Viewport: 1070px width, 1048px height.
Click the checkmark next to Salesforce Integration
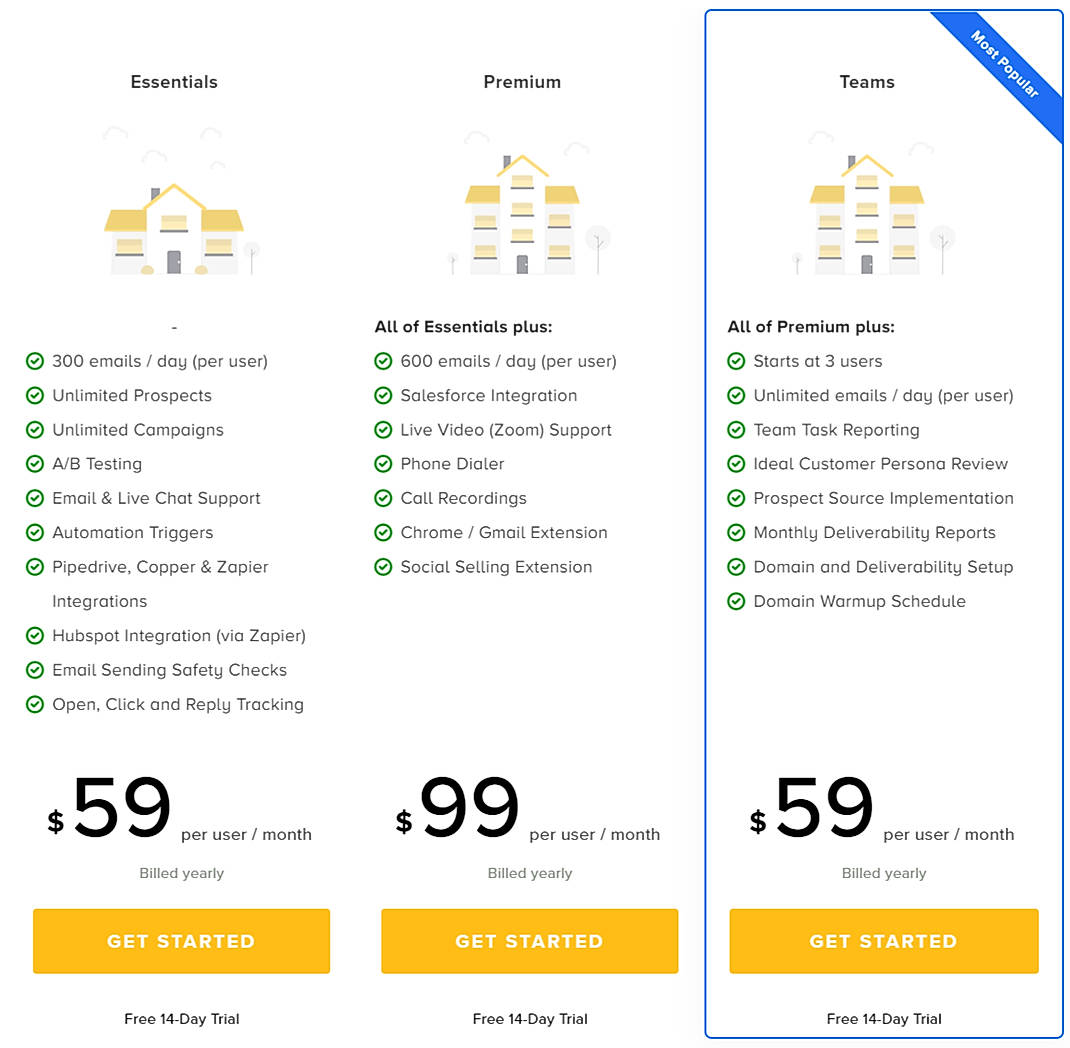pos(384,395)
